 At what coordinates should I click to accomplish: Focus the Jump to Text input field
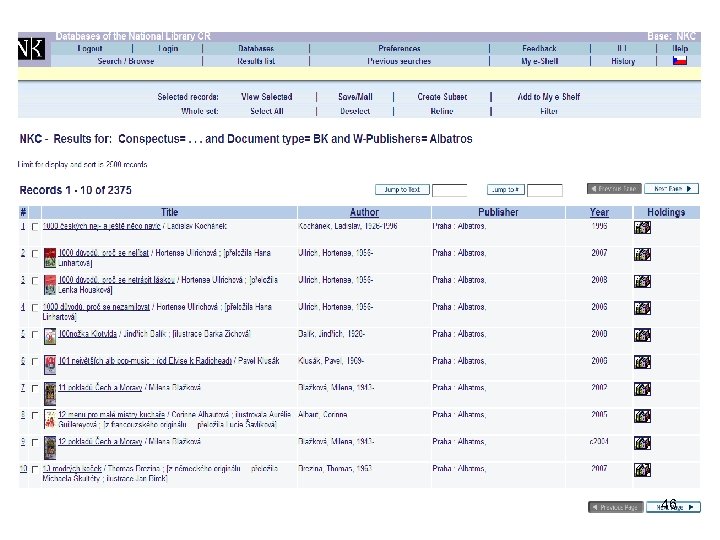pyautogui.click(x=450, y=190)
